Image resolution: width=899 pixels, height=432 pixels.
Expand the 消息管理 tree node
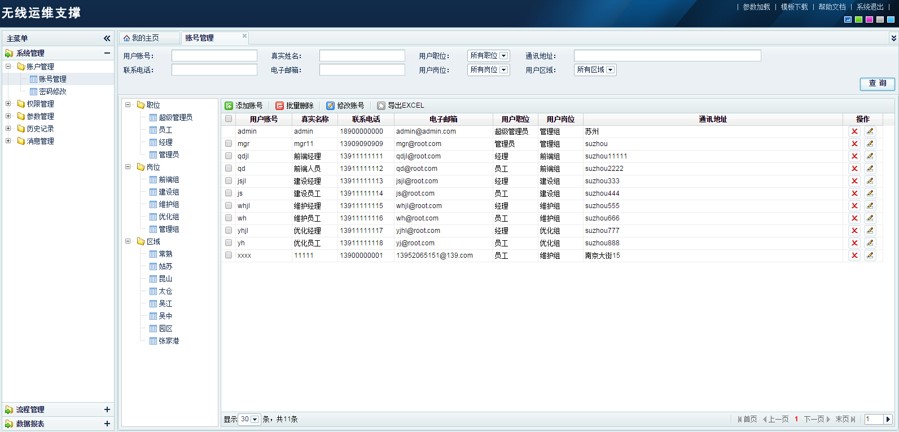point(9,141)
